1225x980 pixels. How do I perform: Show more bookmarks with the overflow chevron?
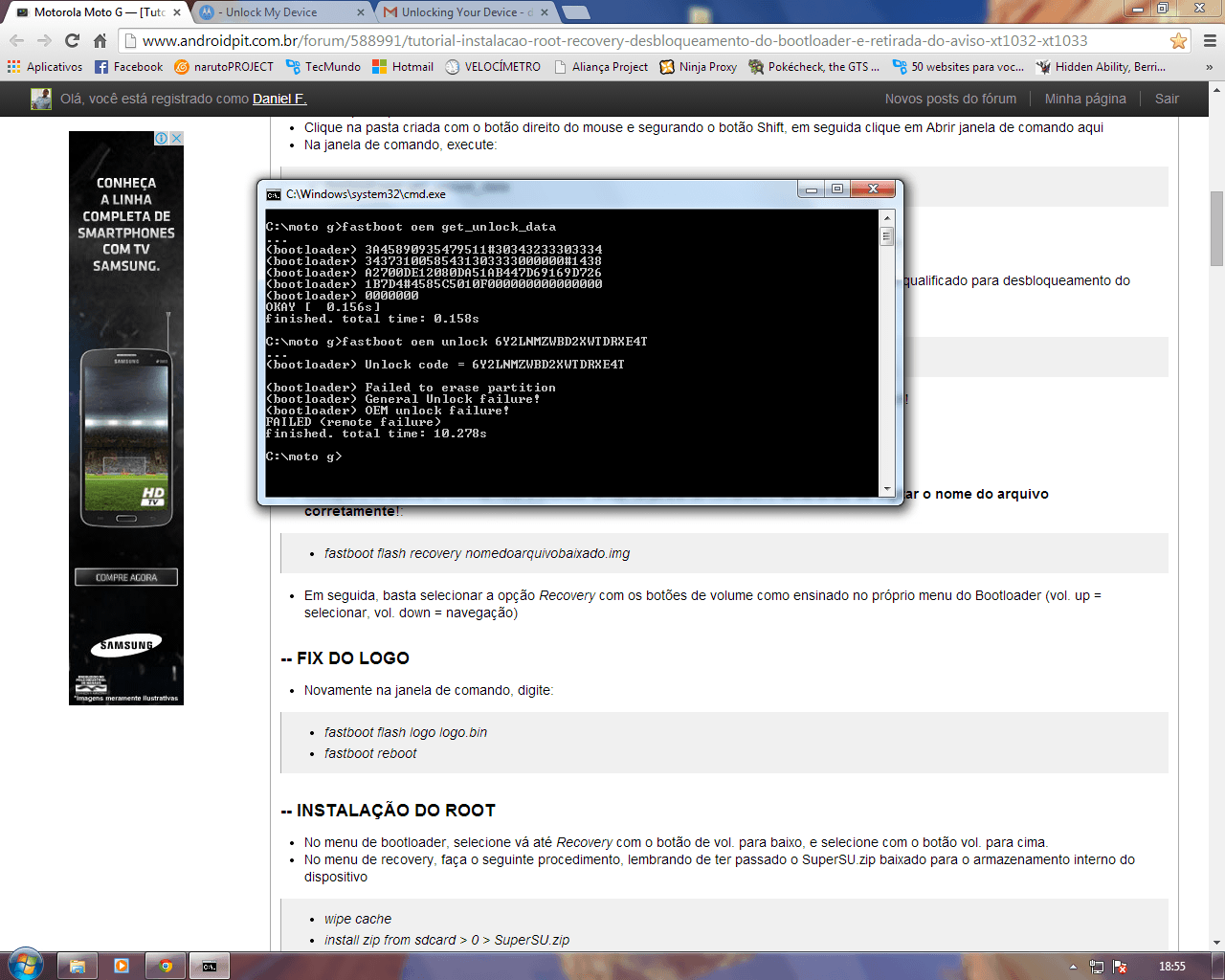coord(1209,67)
